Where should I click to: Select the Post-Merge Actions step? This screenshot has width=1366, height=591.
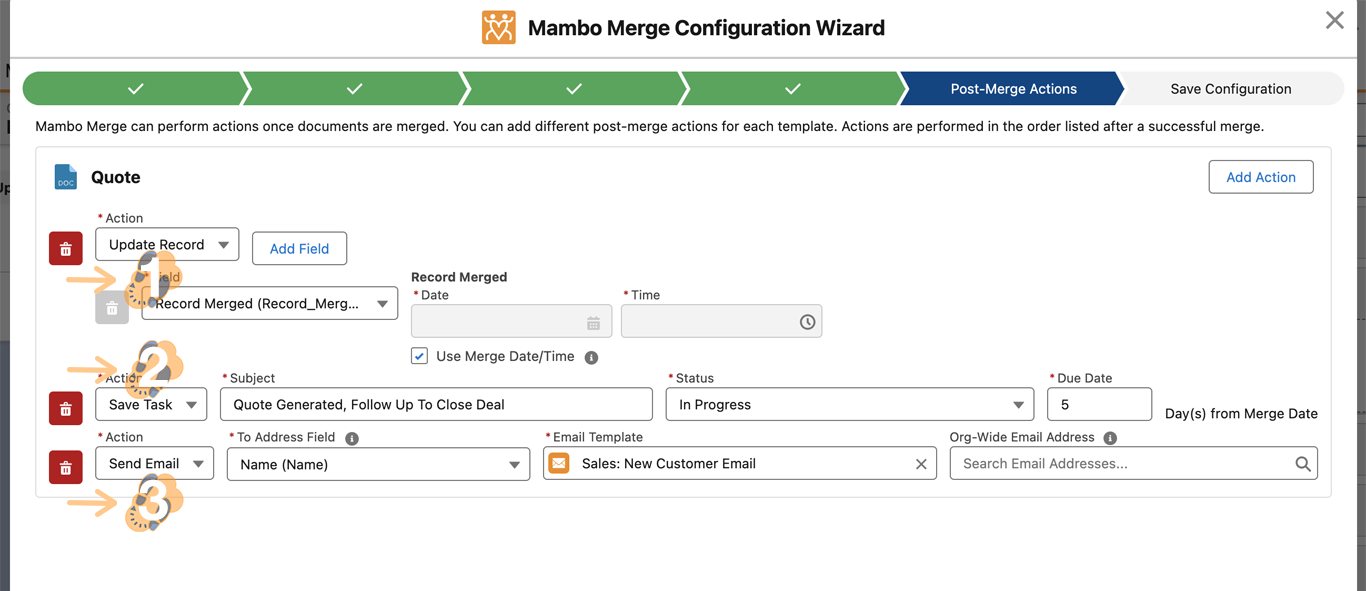tap(1012, 89)
